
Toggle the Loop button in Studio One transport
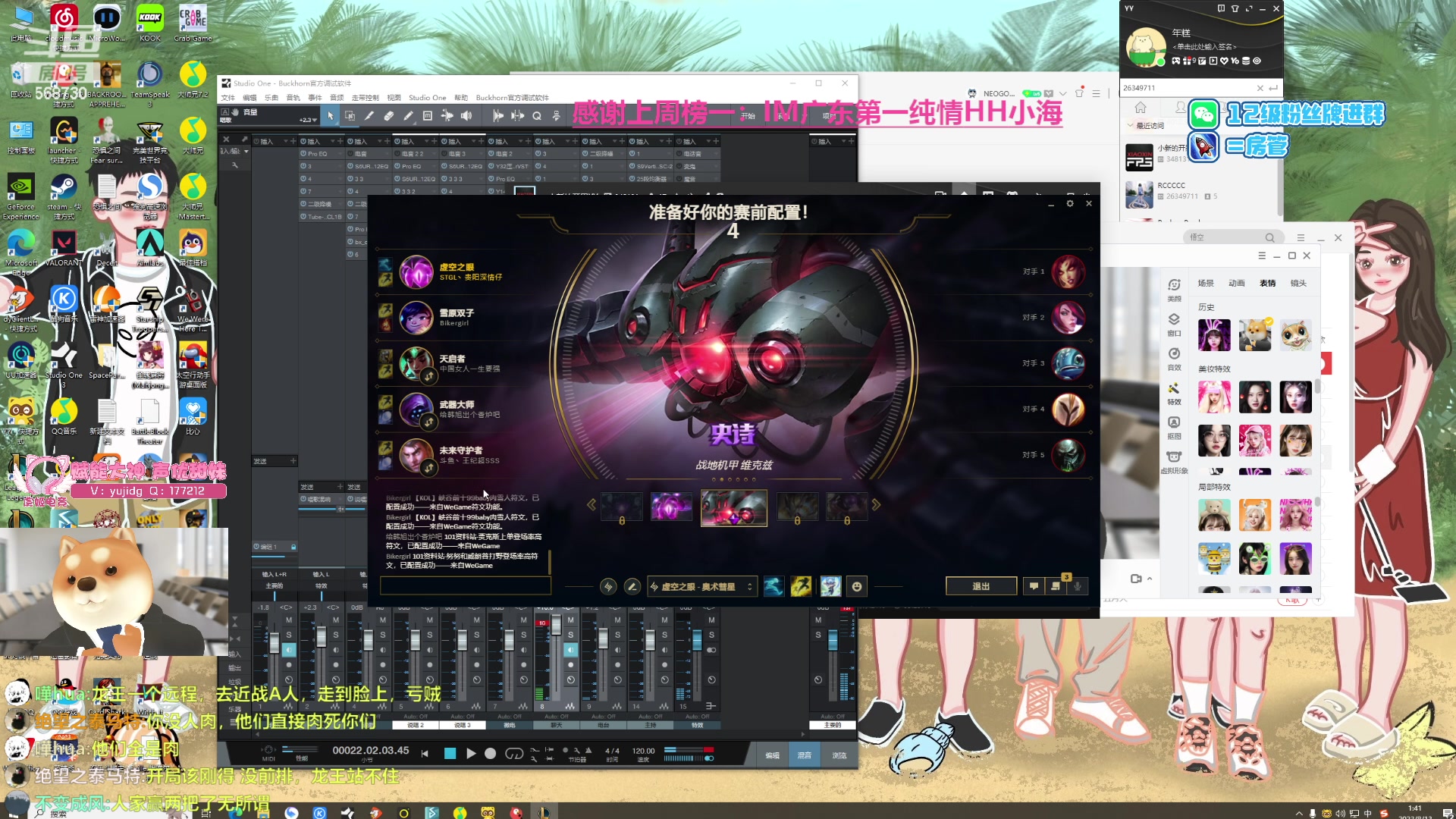[x=514, y=753]
